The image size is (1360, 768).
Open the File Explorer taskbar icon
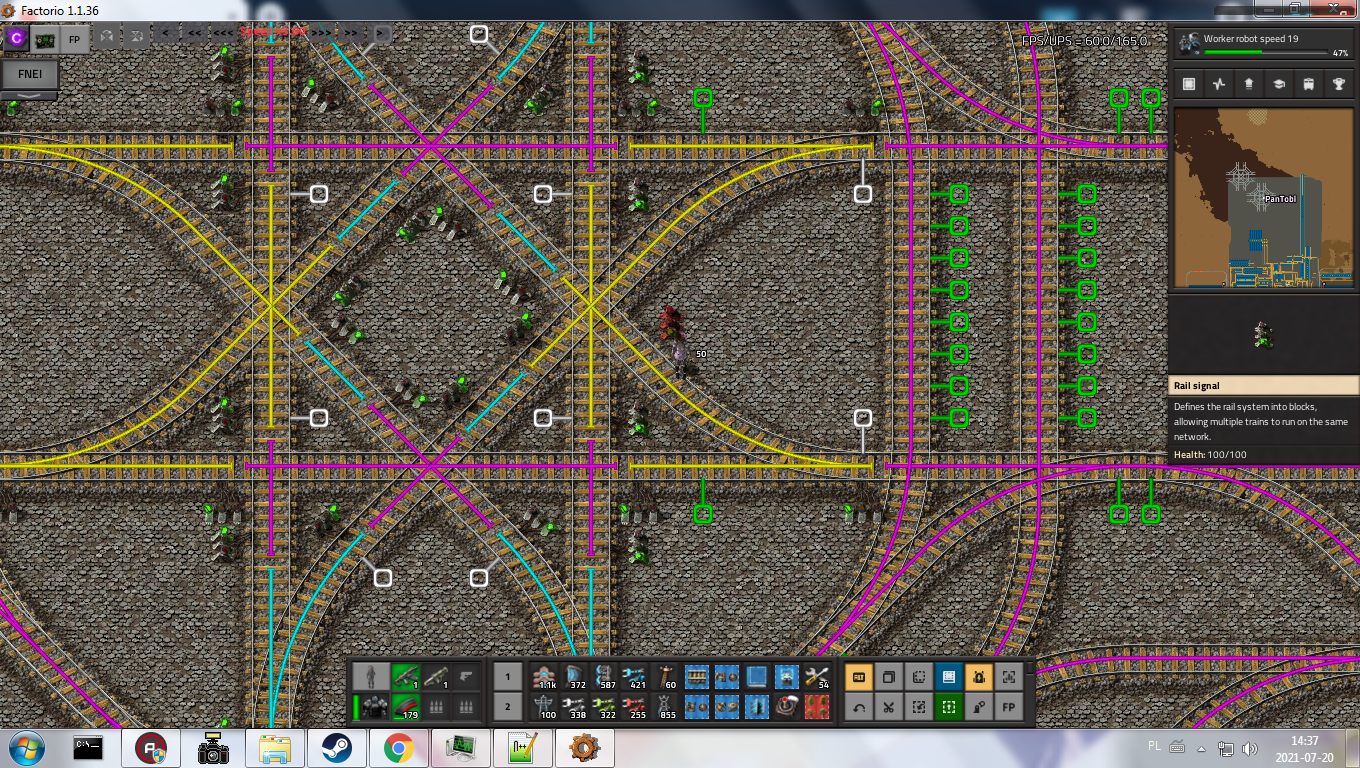click(274, 748)
